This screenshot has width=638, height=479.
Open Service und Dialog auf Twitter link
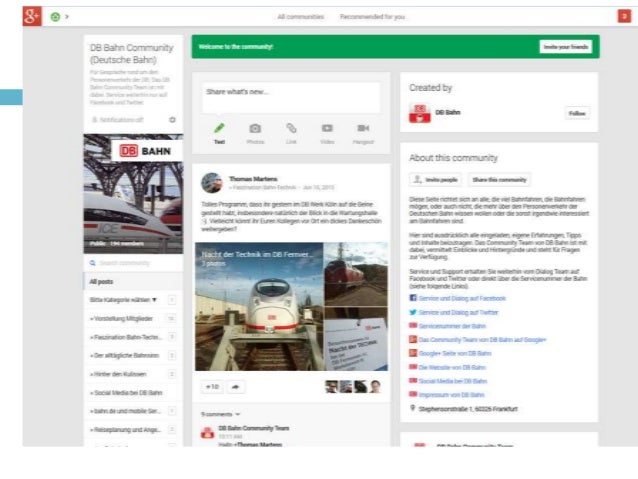coord(459,313)
